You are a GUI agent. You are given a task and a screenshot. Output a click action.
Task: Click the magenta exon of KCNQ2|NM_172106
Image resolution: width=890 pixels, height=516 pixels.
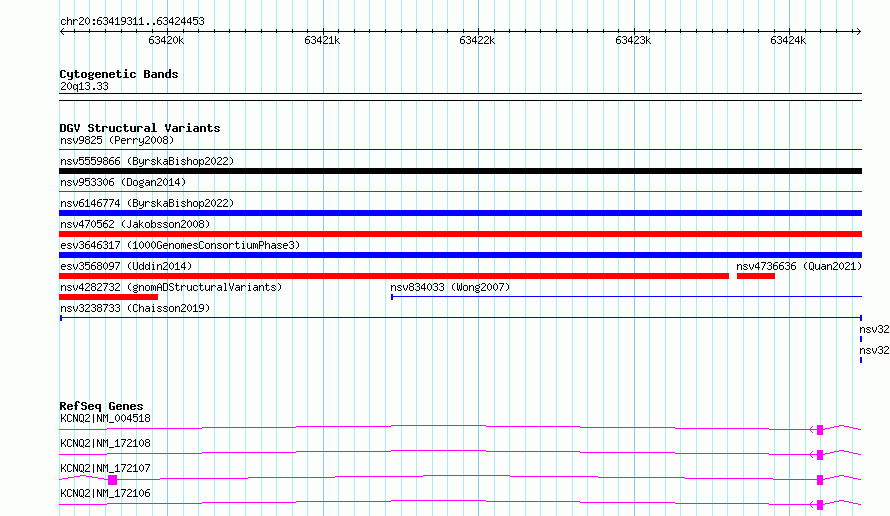pos(820,505)
